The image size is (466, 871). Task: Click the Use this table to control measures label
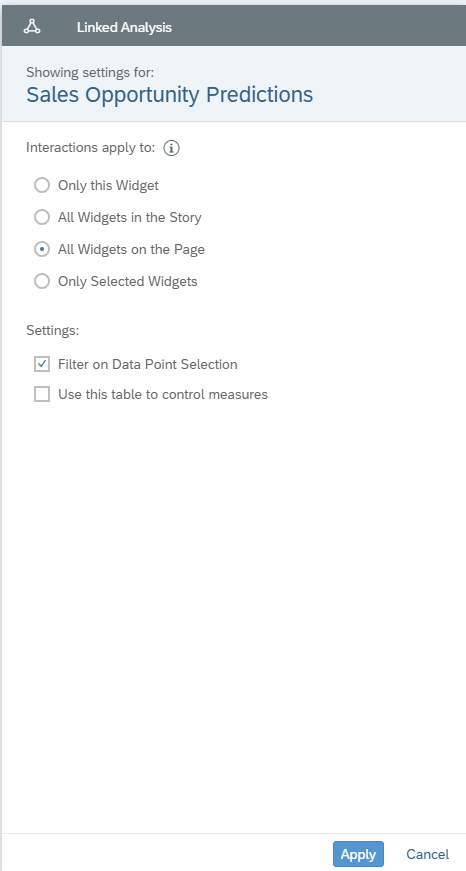pos(163,394)
